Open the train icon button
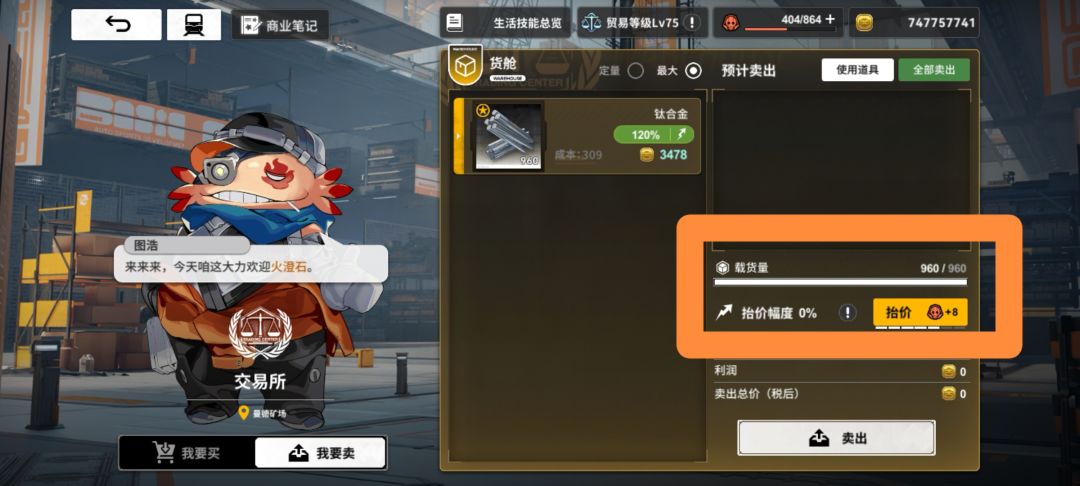 pyautogui.click(x=194, y=25)
